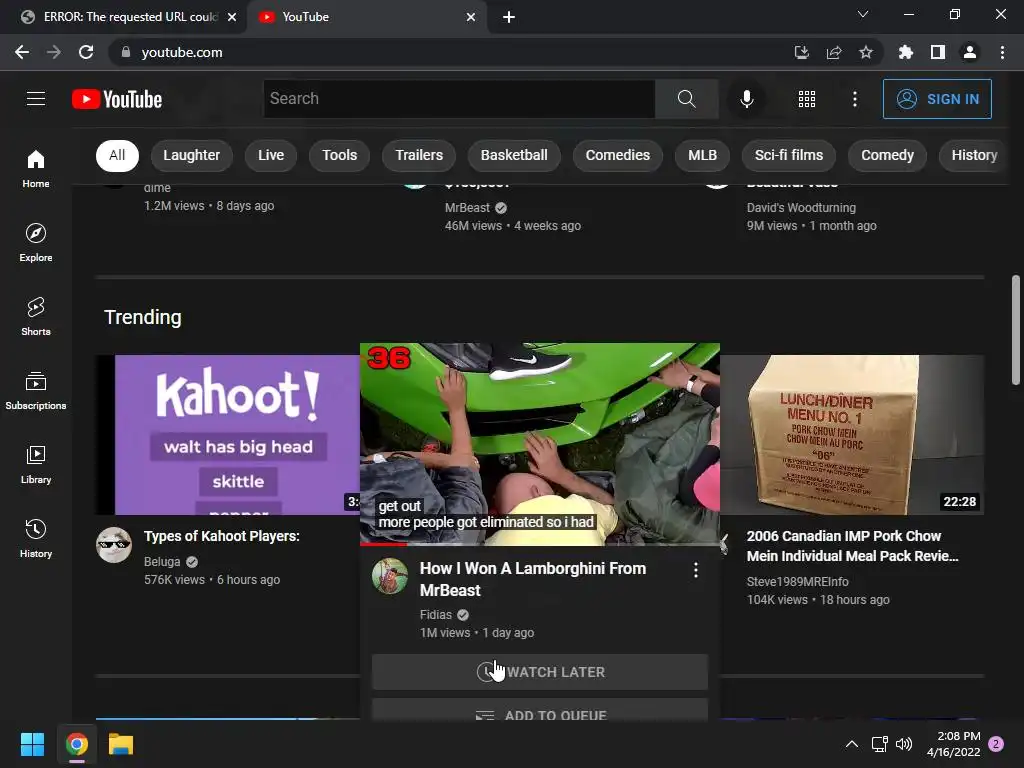Viewport: 1024px width, 768px height.
Task: Open YouTube settings three-dot menu
Action: pos(854,99)
